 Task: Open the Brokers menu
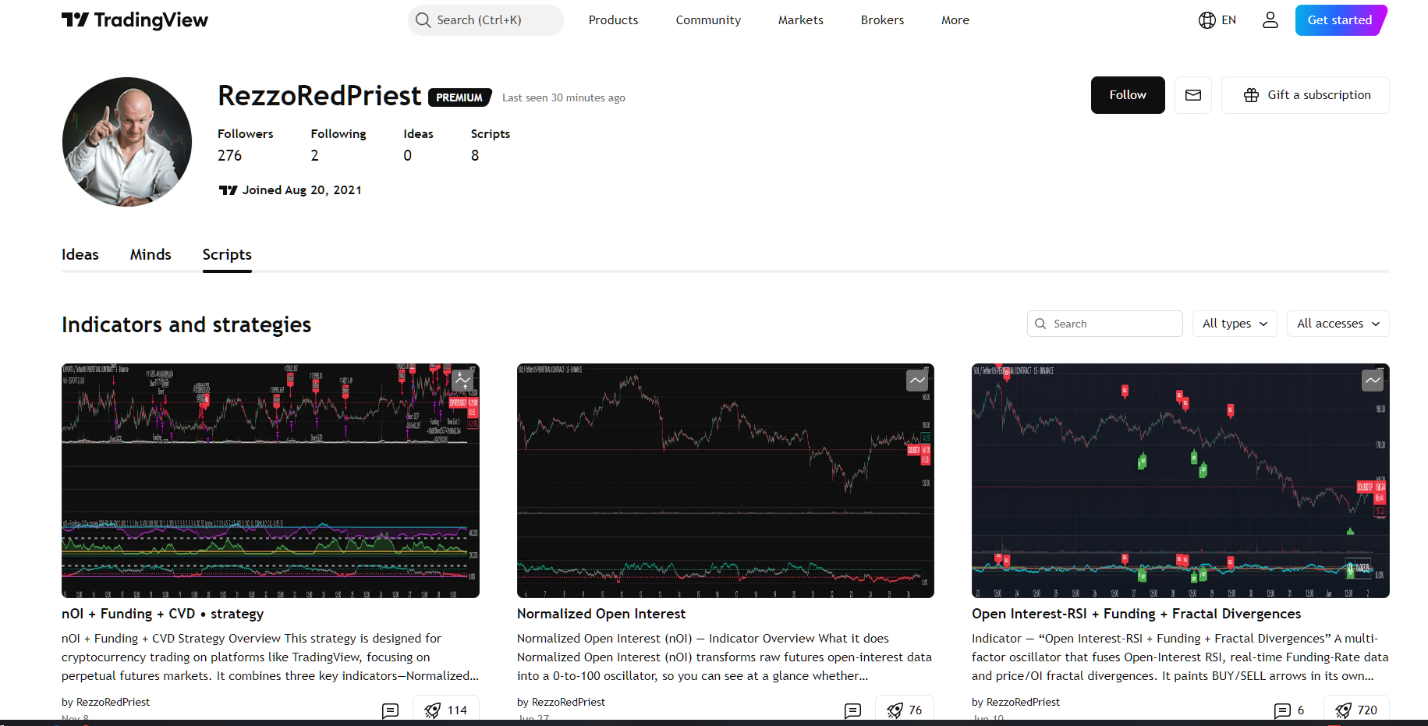coord(882,20)
